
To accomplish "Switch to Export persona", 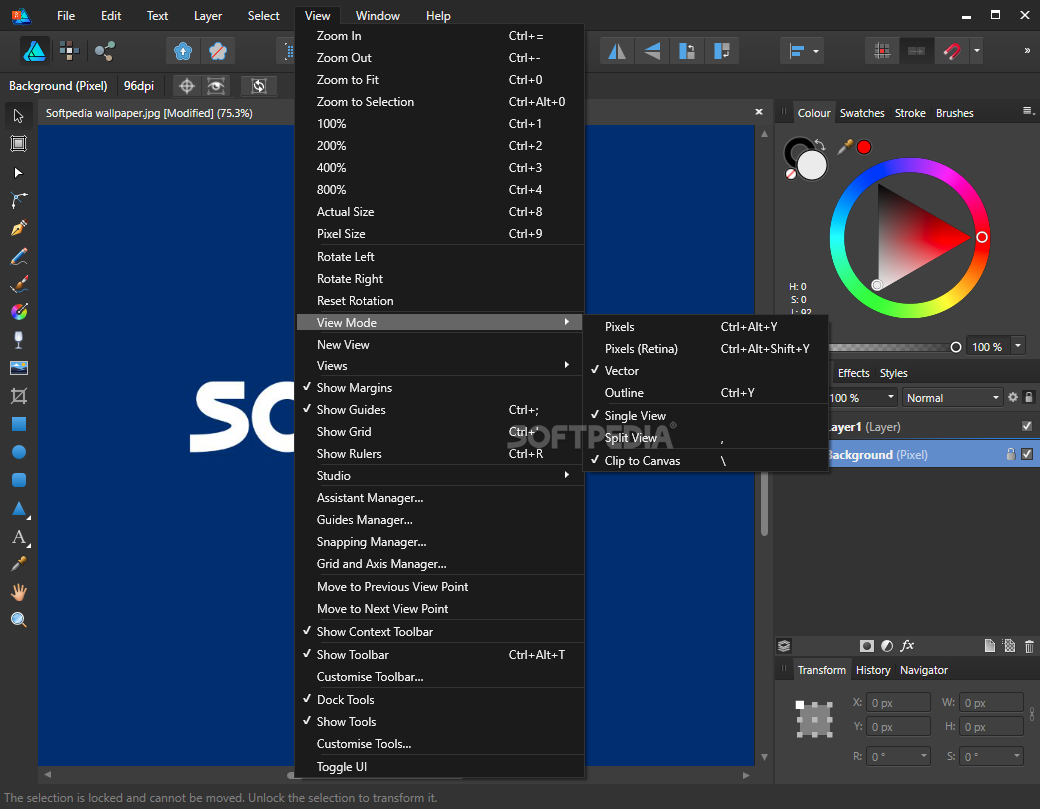I will coord(104,51).
